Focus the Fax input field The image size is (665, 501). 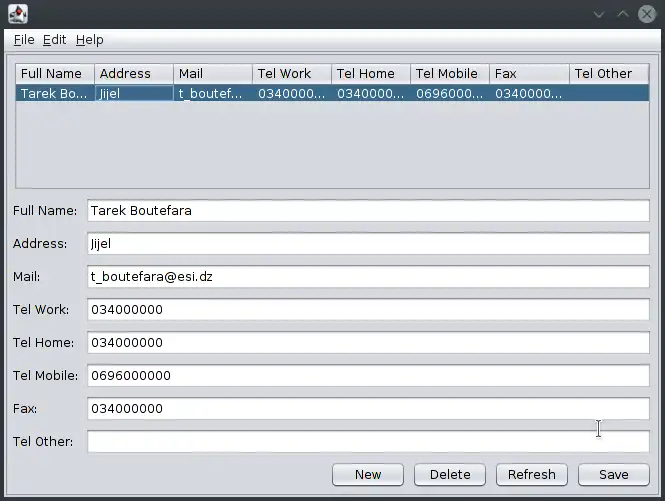(368, 409)
